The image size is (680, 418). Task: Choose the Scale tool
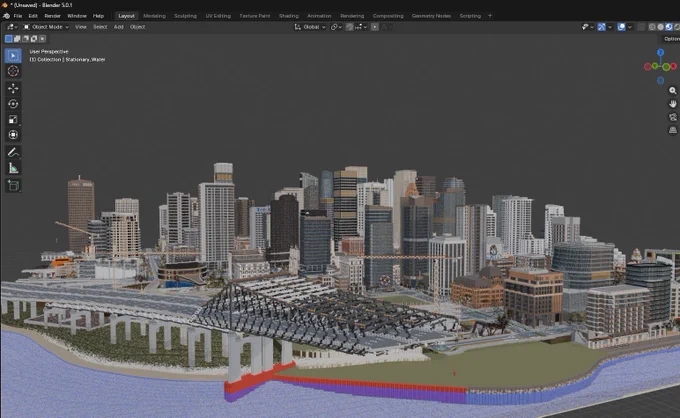(13, 119)
